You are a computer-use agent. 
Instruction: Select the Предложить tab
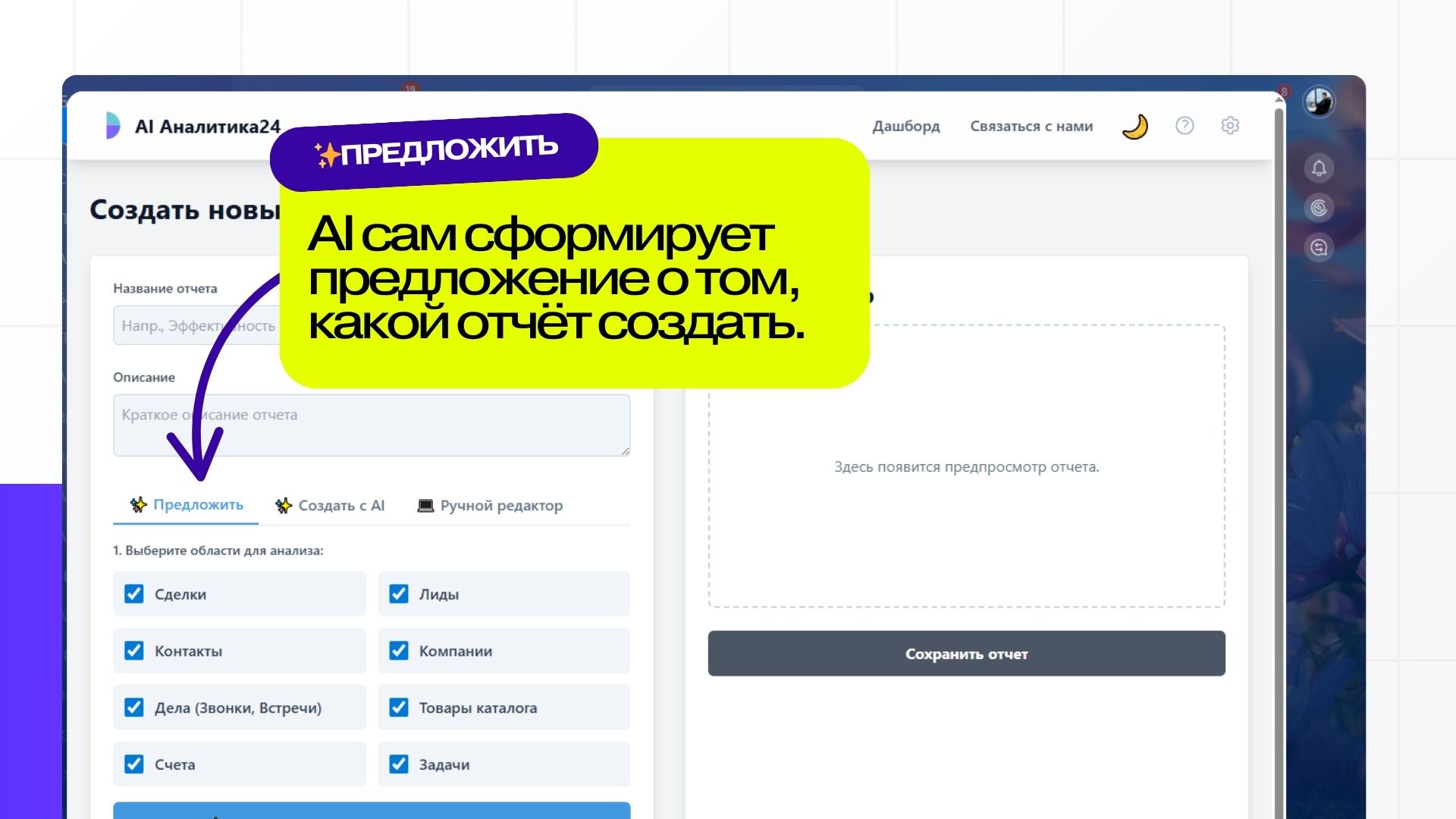pyautogui.click(x=187, y=505)
